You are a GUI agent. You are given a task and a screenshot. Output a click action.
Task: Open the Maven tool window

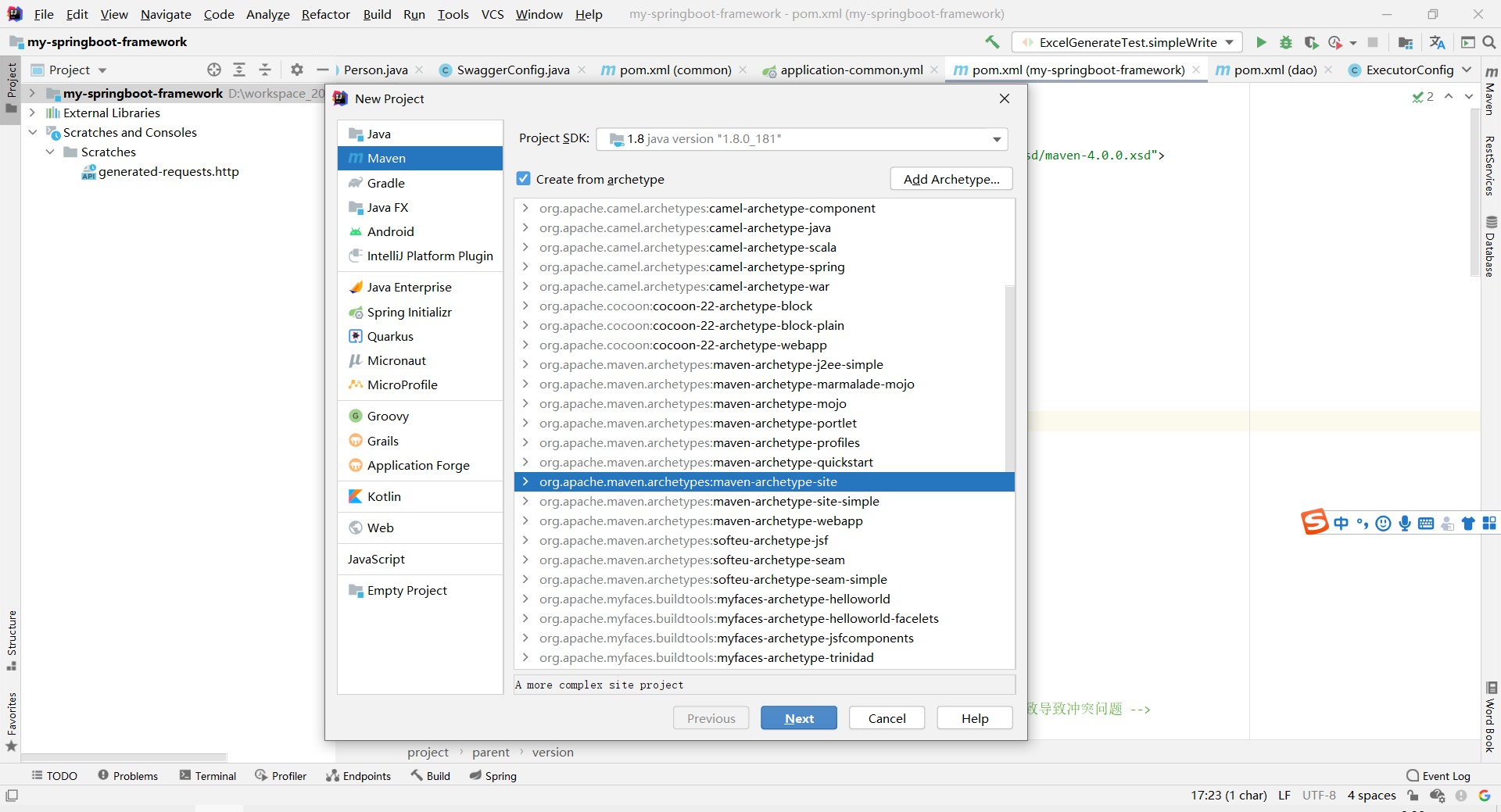(1491, 90)
